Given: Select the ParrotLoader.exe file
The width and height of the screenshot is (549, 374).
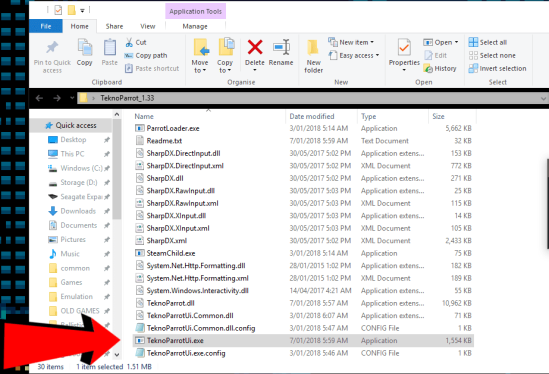Looking at the screenshot, I should point(173,129).
